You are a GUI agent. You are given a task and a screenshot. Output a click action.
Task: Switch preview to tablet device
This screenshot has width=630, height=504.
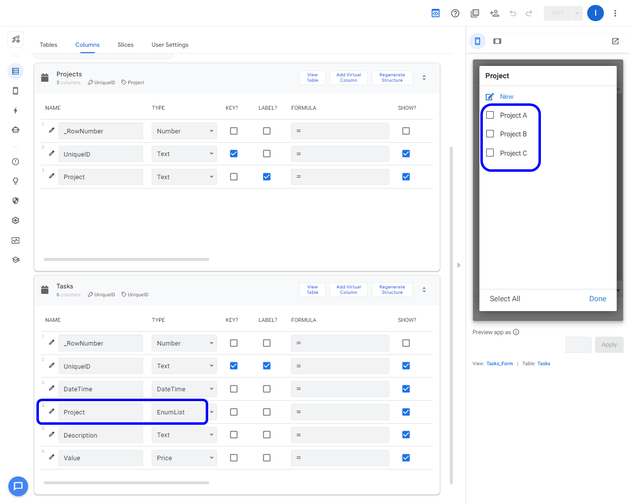(x=497, y=41)
